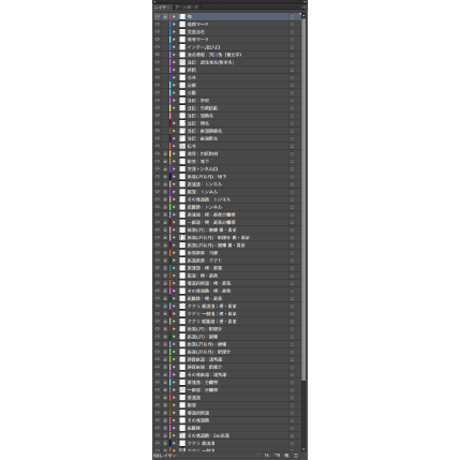Viewport: 460px width, 460px height.
Task: Click the target circle of 枠 layer
Action: click(x=292, y=16)
